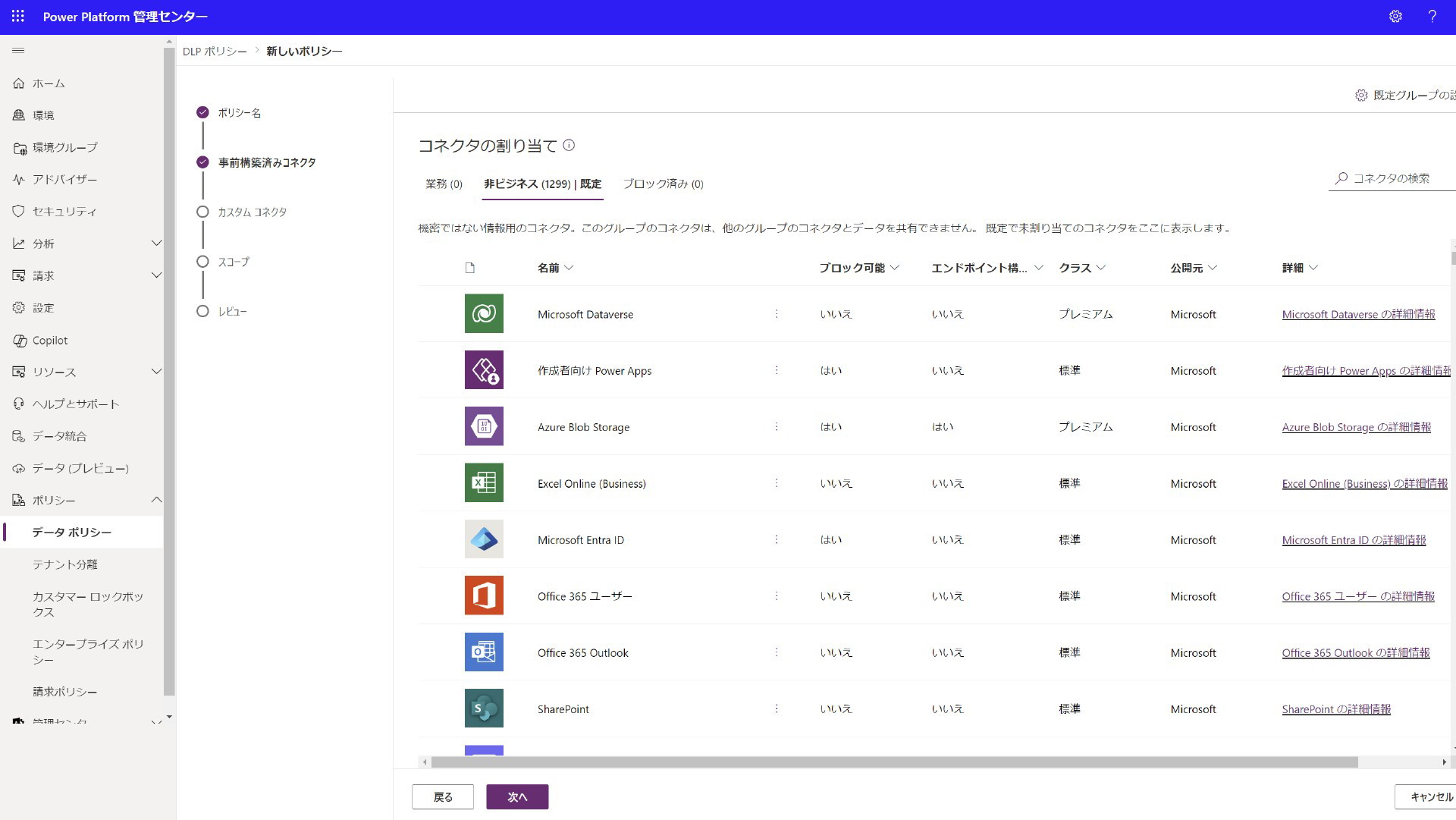Open more options for SharePoint row
This screenshot has height=820, width=1456.
click(x=777, y=709)
